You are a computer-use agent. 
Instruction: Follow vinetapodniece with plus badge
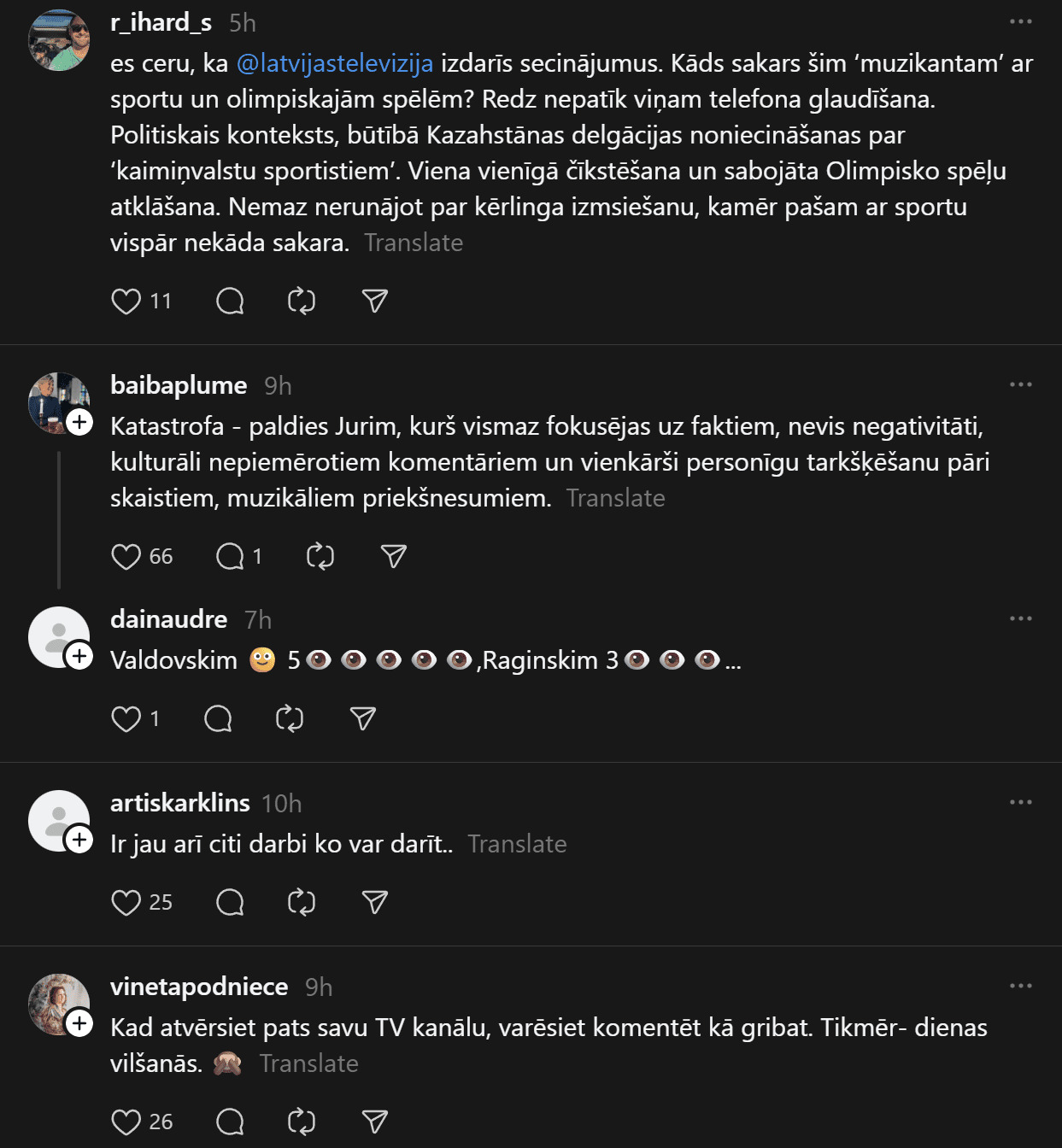tap(79, 1023)
